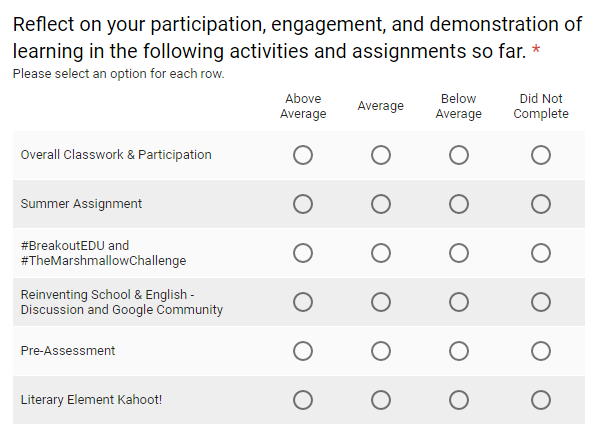Mark Literary Element Kahoot! as Did Not Complete

541,400
